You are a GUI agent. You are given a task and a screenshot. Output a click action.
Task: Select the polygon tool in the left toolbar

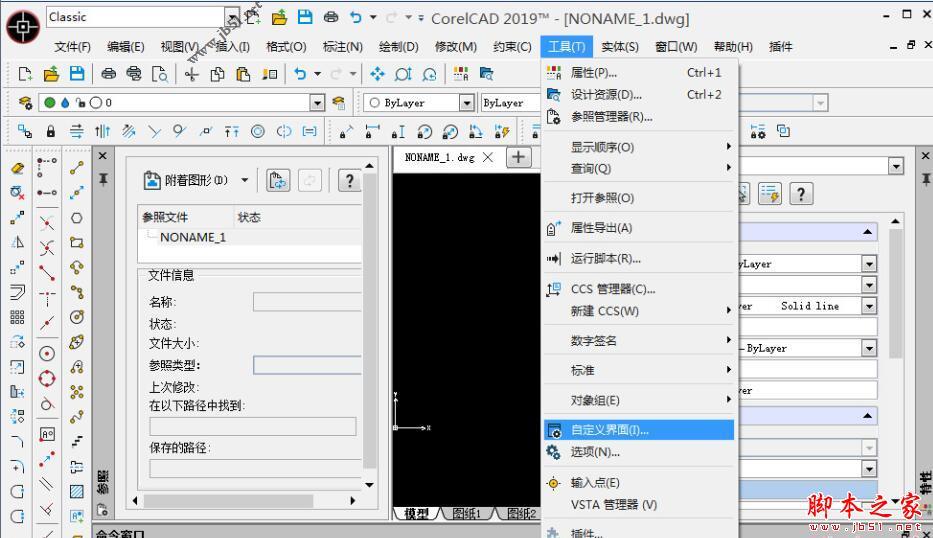pyautogui.click(x=76, y=218)
